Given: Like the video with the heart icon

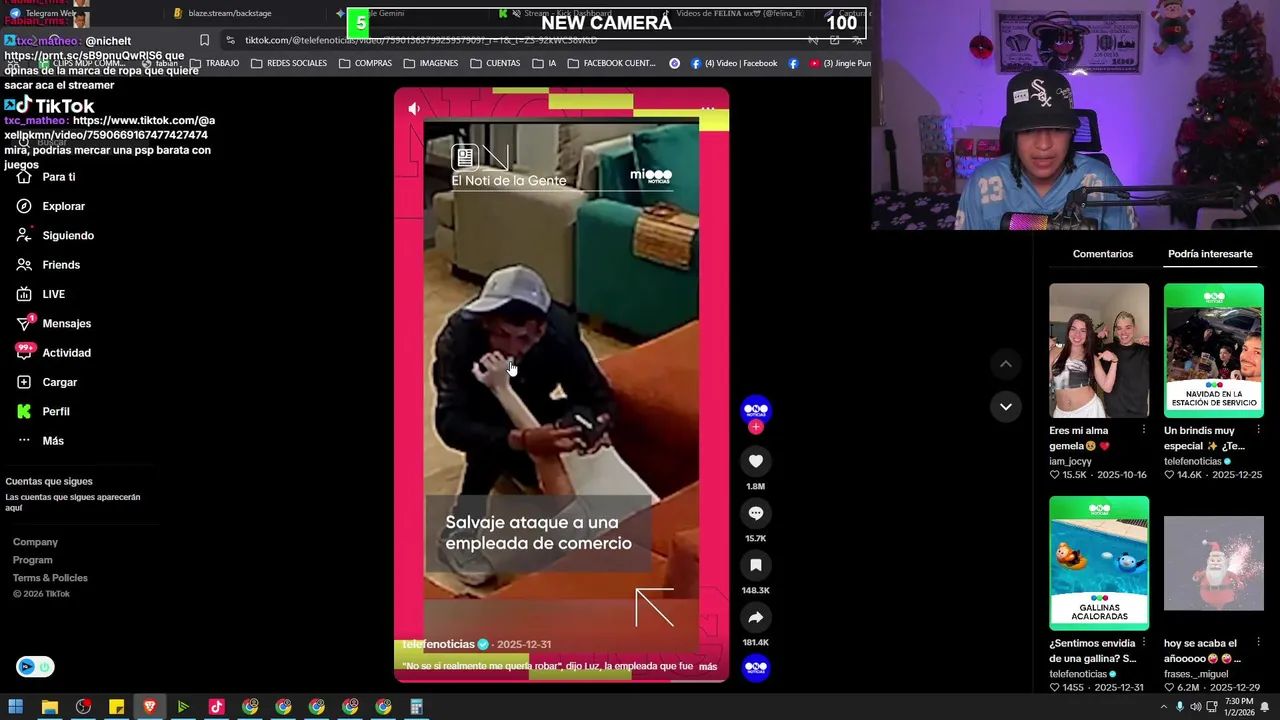Looking at the screenshot, I should coord(756,461).
